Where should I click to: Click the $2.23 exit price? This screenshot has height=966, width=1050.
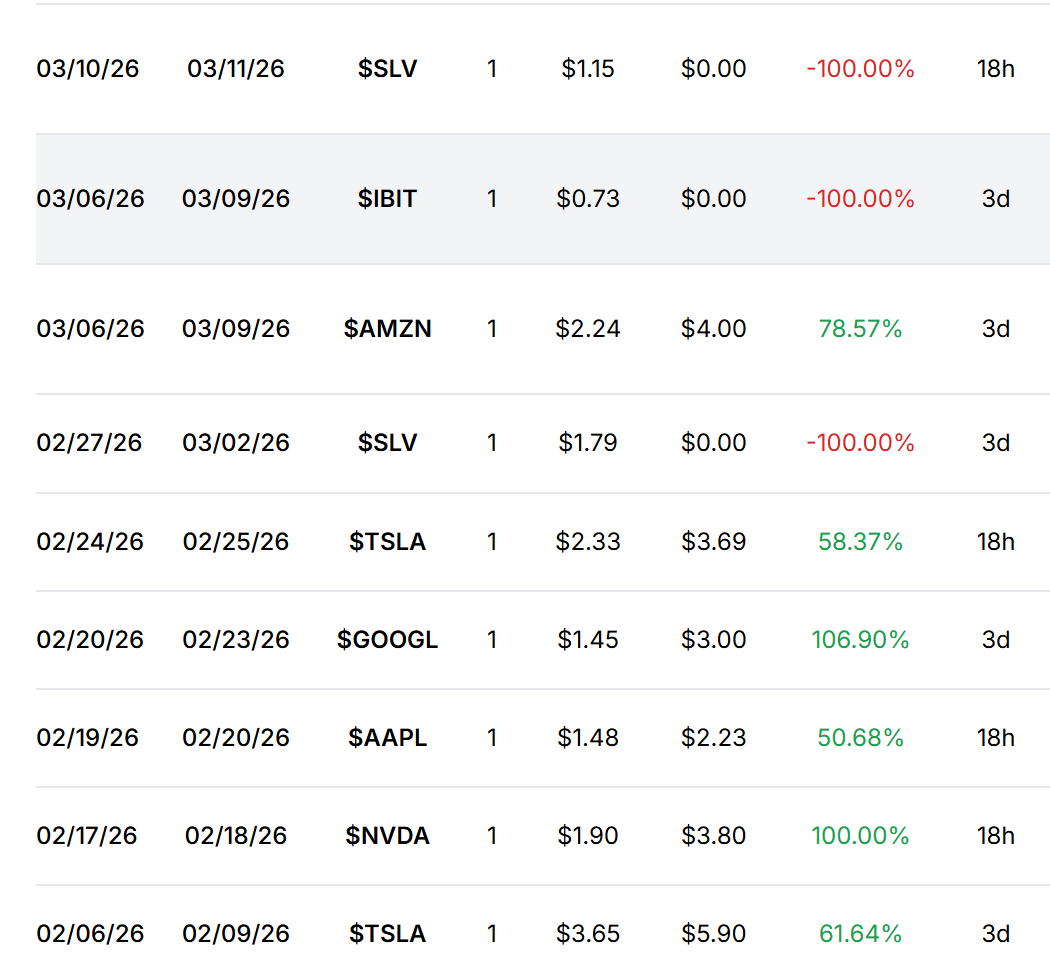[x=713, y=737]
